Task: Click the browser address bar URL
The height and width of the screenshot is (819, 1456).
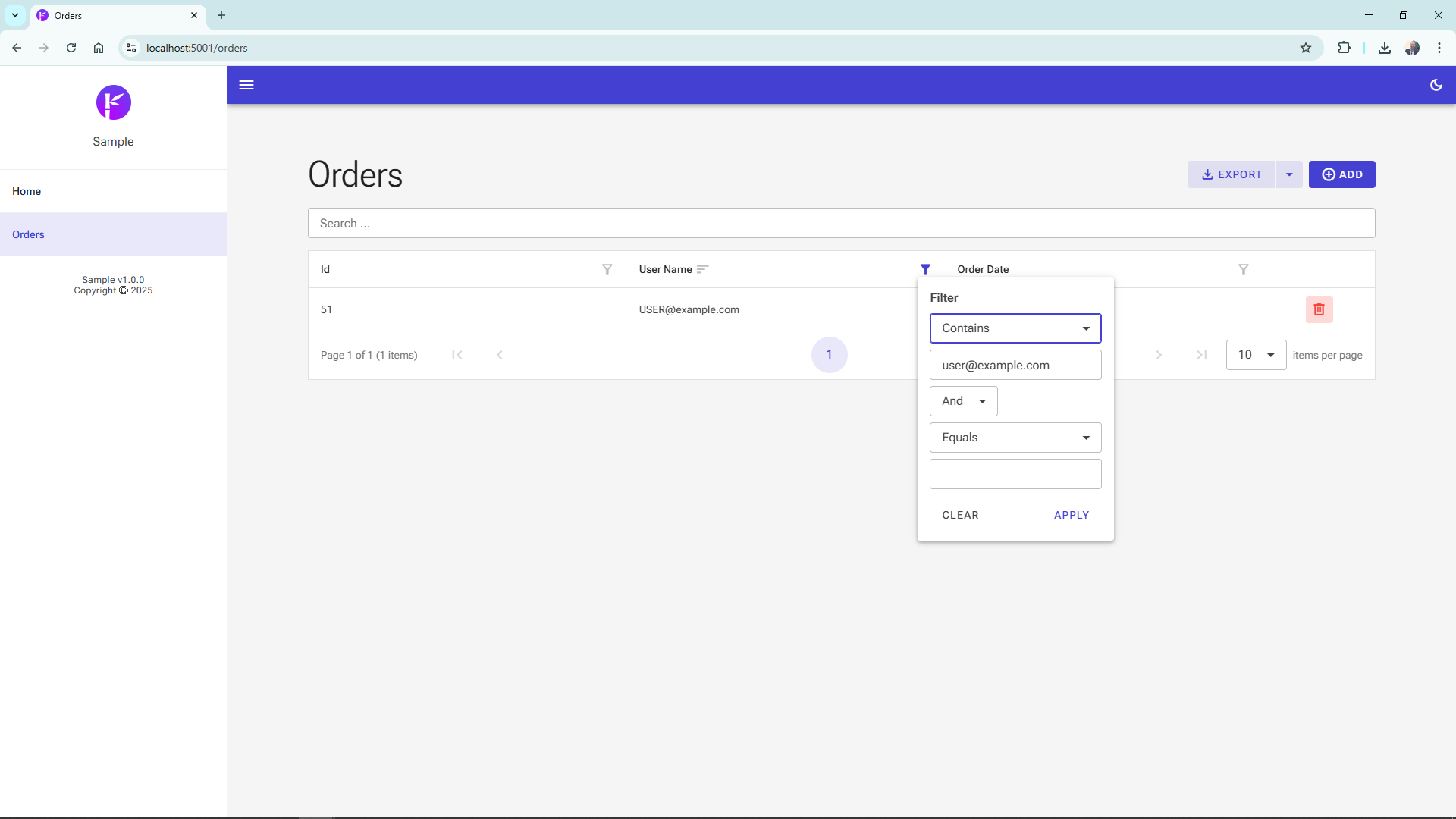Action: (x=197, y=48)
